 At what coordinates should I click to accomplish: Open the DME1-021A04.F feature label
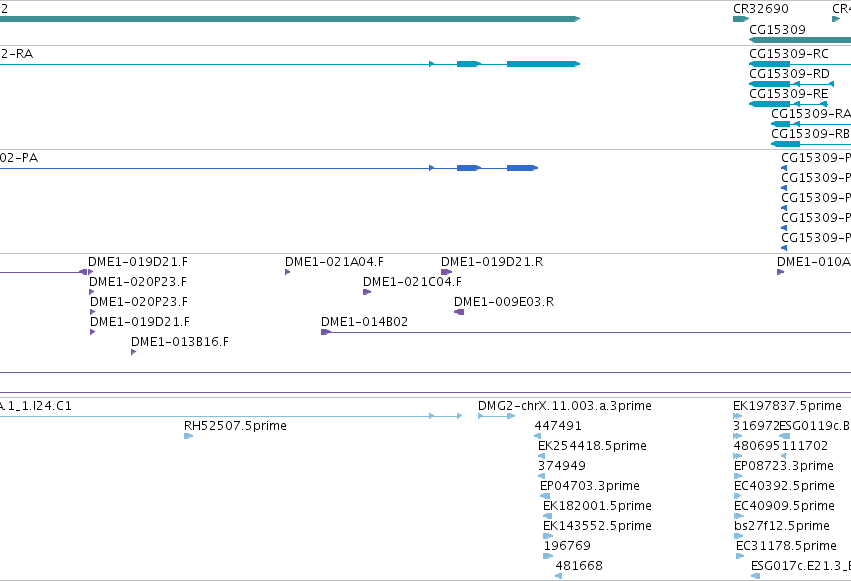pyautogui.click(x=334, y=262)
